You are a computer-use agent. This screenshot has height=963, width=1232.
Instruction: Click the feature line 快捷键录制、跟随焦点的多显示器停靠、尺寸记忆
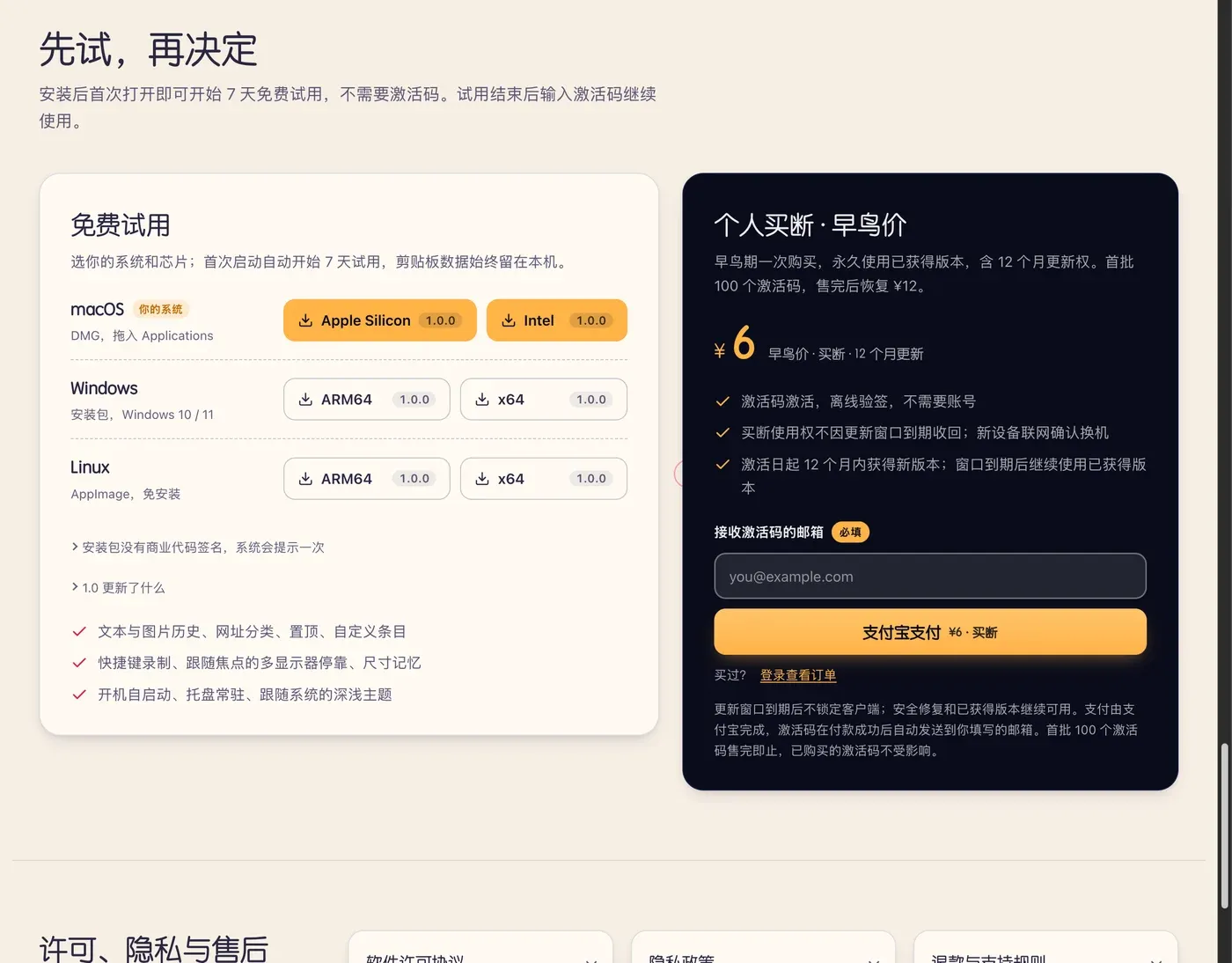[x=260, y=664]
